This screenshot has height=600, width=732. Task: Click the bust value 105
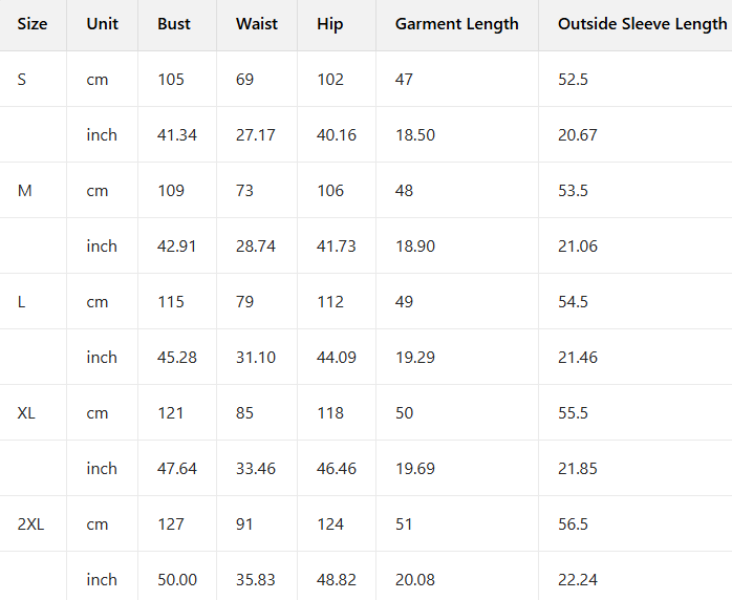pyautogui.click(x=171, y=79)
